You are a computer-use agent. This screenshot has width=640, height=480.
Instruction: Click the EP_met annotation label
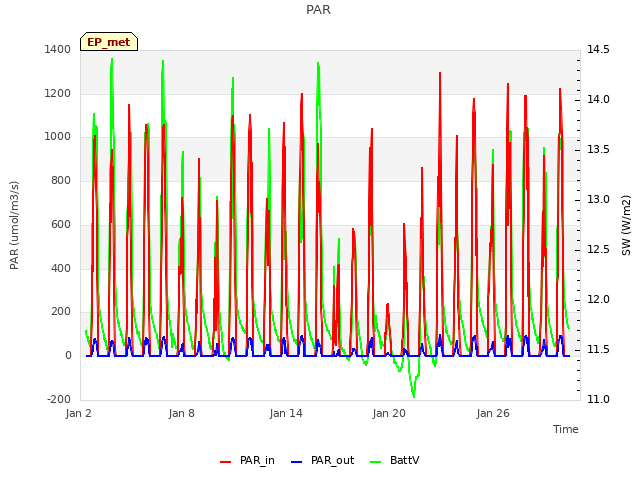tap(109, 42)
